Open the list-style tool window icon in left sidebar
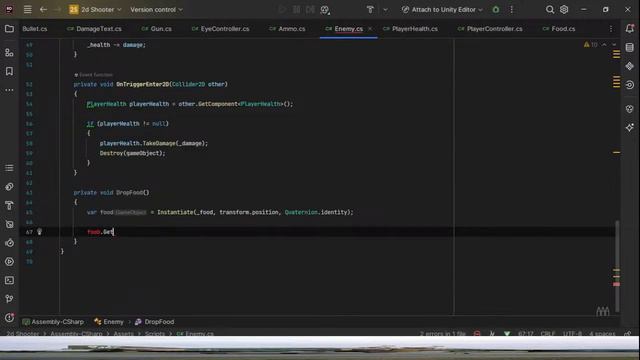This screenshot has height=360, width=640. [x=9, y=168]
